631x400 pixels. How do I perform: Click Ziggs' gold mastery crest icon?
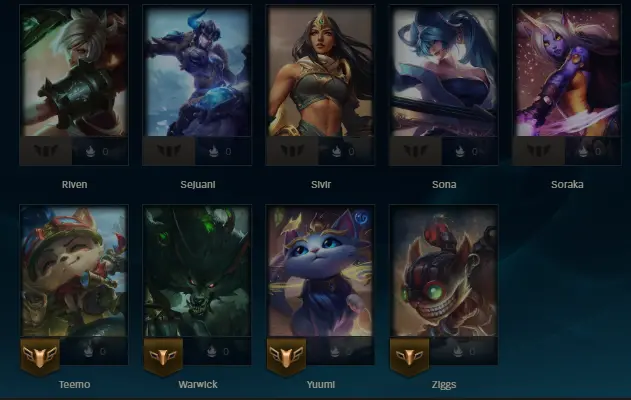pos(409,357)
